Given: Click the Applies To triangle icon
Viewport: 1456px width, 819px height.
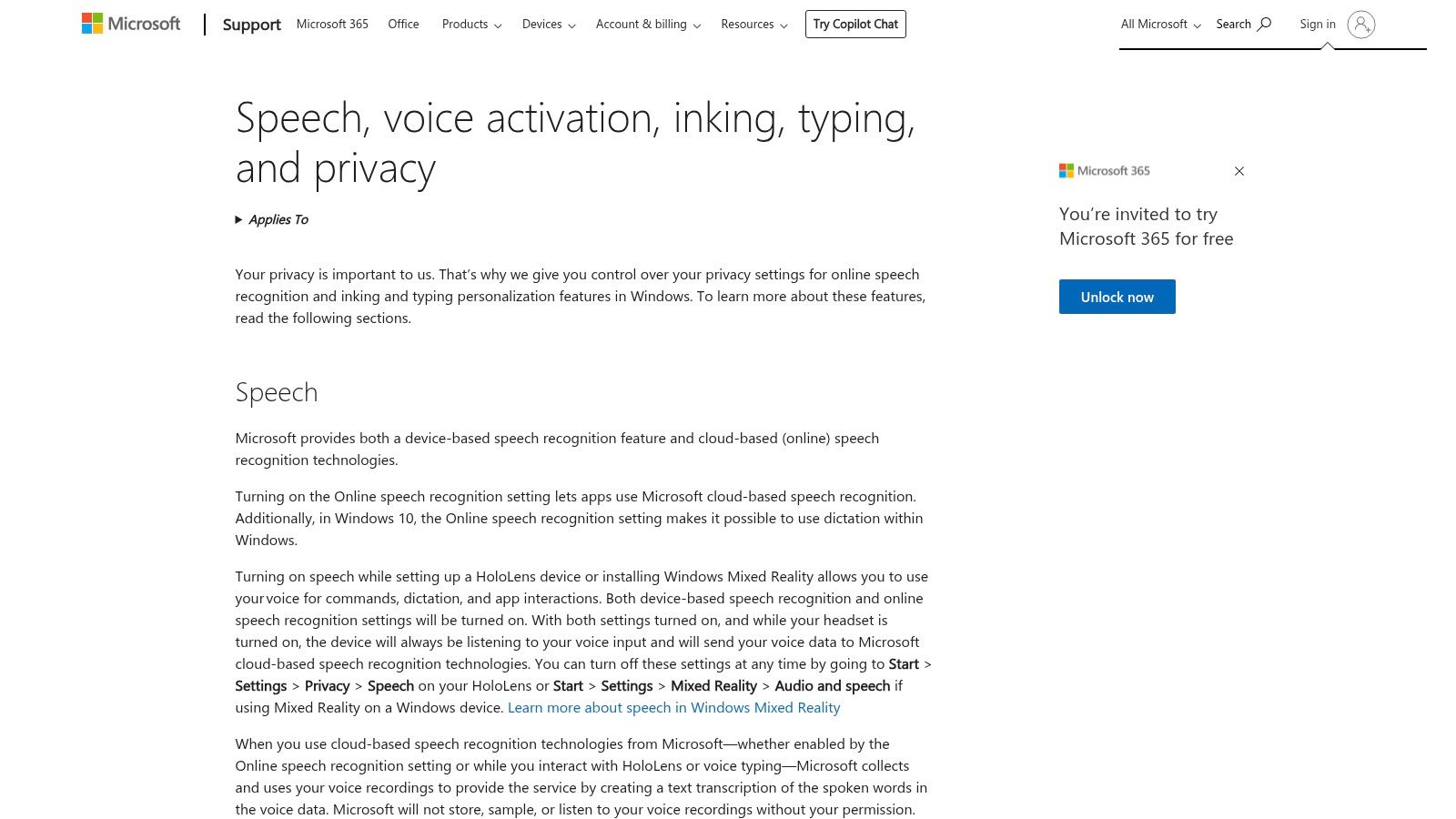Looking at the screenshot, I should [x=239, y=219].
